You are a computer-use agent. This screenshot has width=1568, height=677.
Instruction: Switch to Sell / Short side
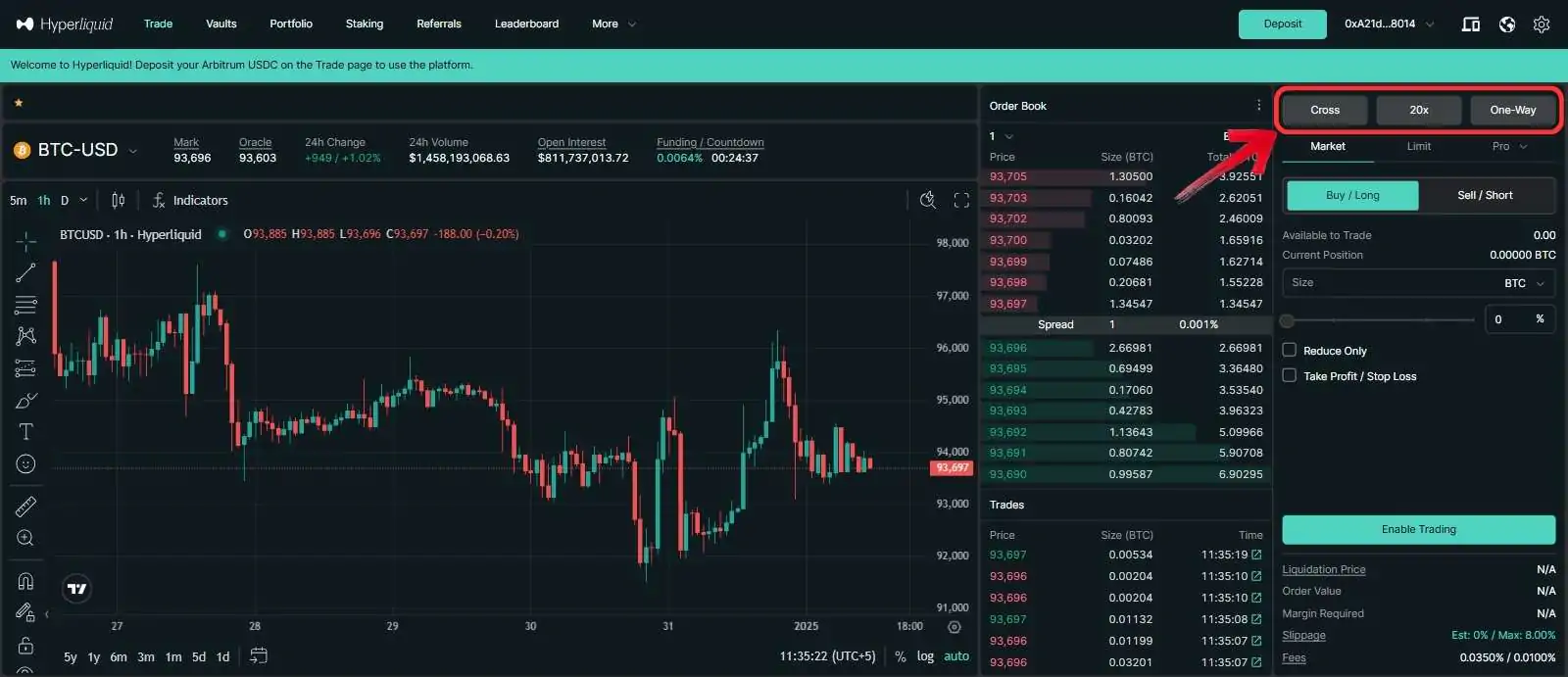1485,195
